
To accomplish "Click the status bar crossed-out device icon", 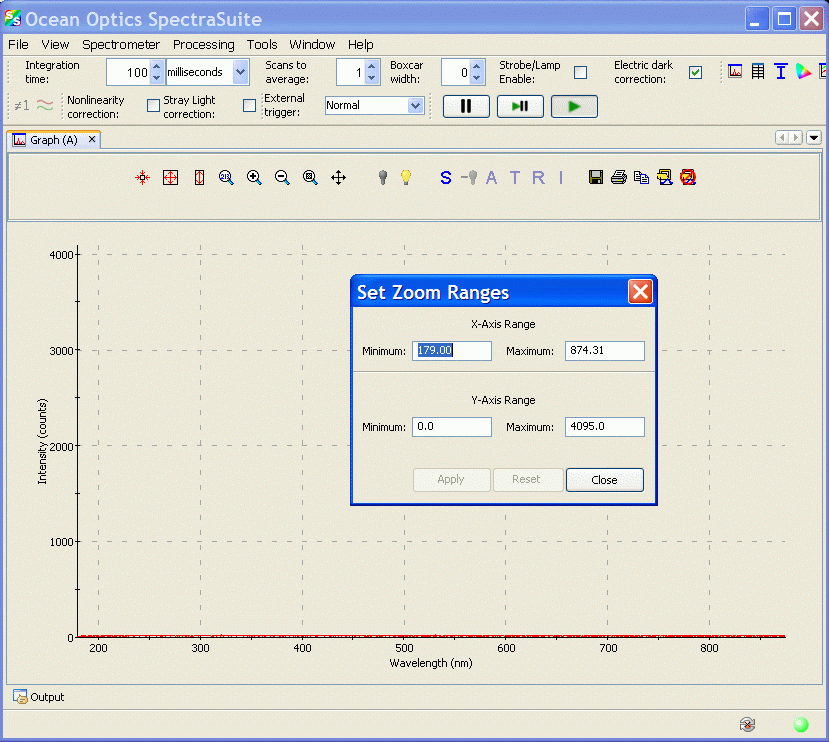I will click(747, 724).
